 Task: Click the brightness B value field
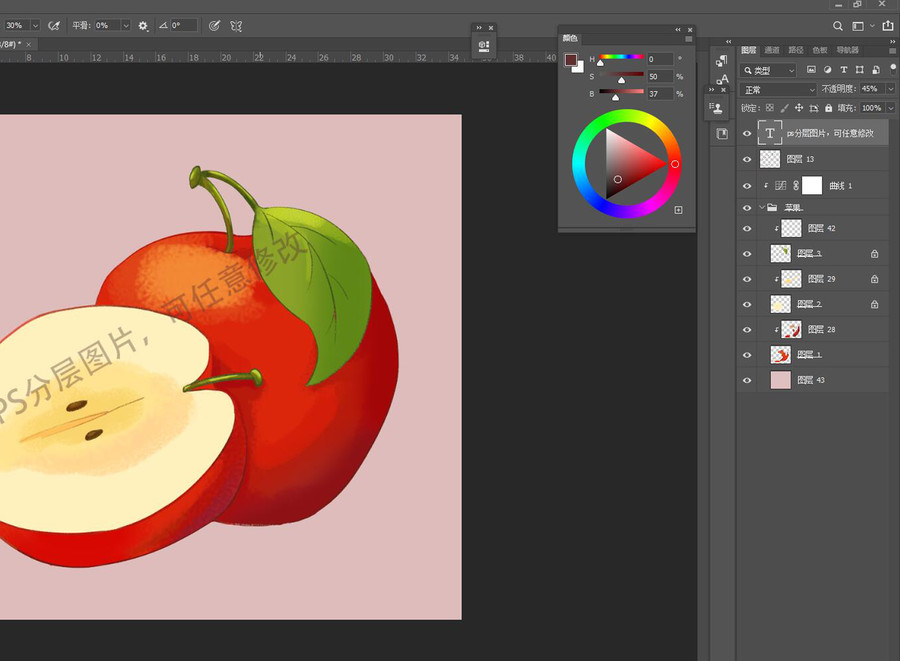click(x=660, y=94)
